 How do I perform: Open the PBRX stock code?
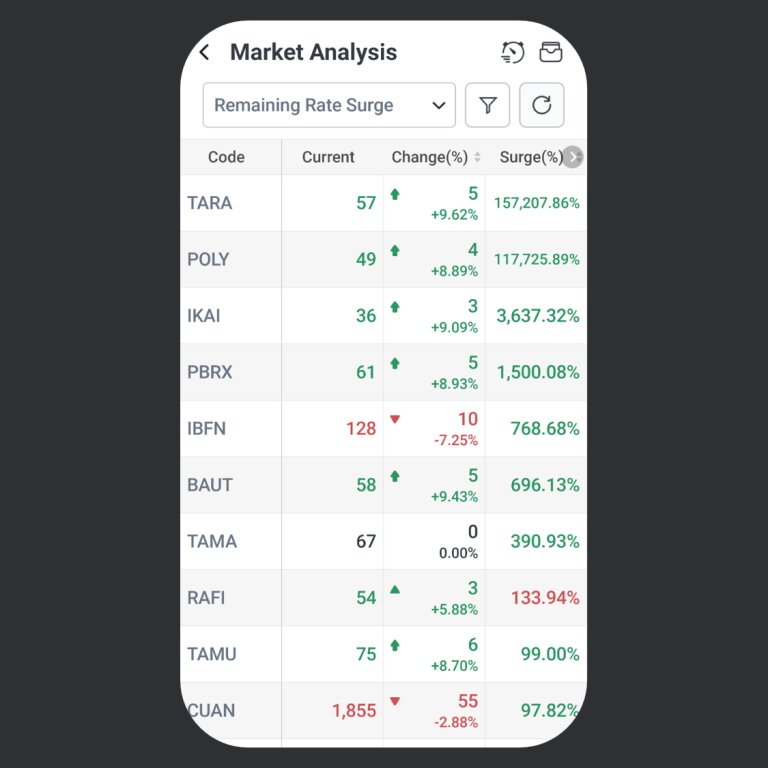[x=210, y=372]
